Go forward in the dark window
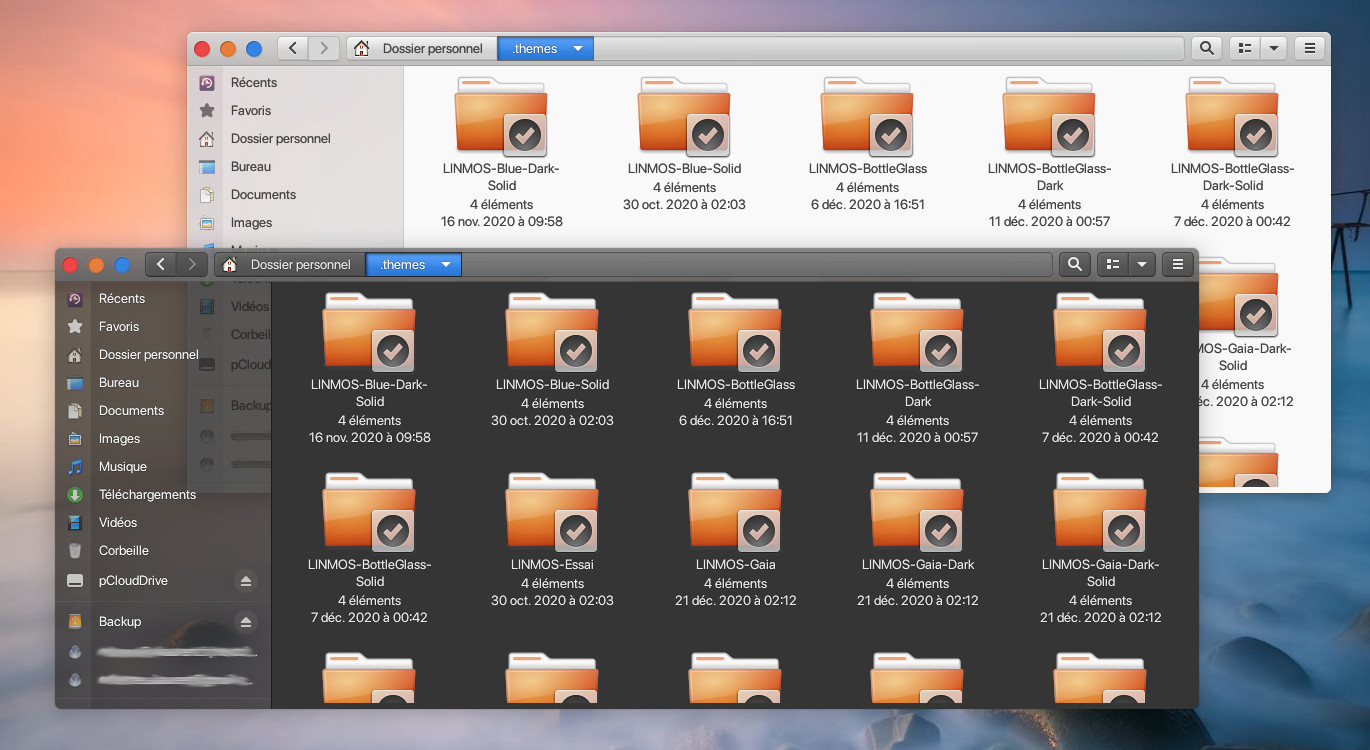The width and height of the screenshot is (1370, 750). pyautogui.click(x=192, y=265)
